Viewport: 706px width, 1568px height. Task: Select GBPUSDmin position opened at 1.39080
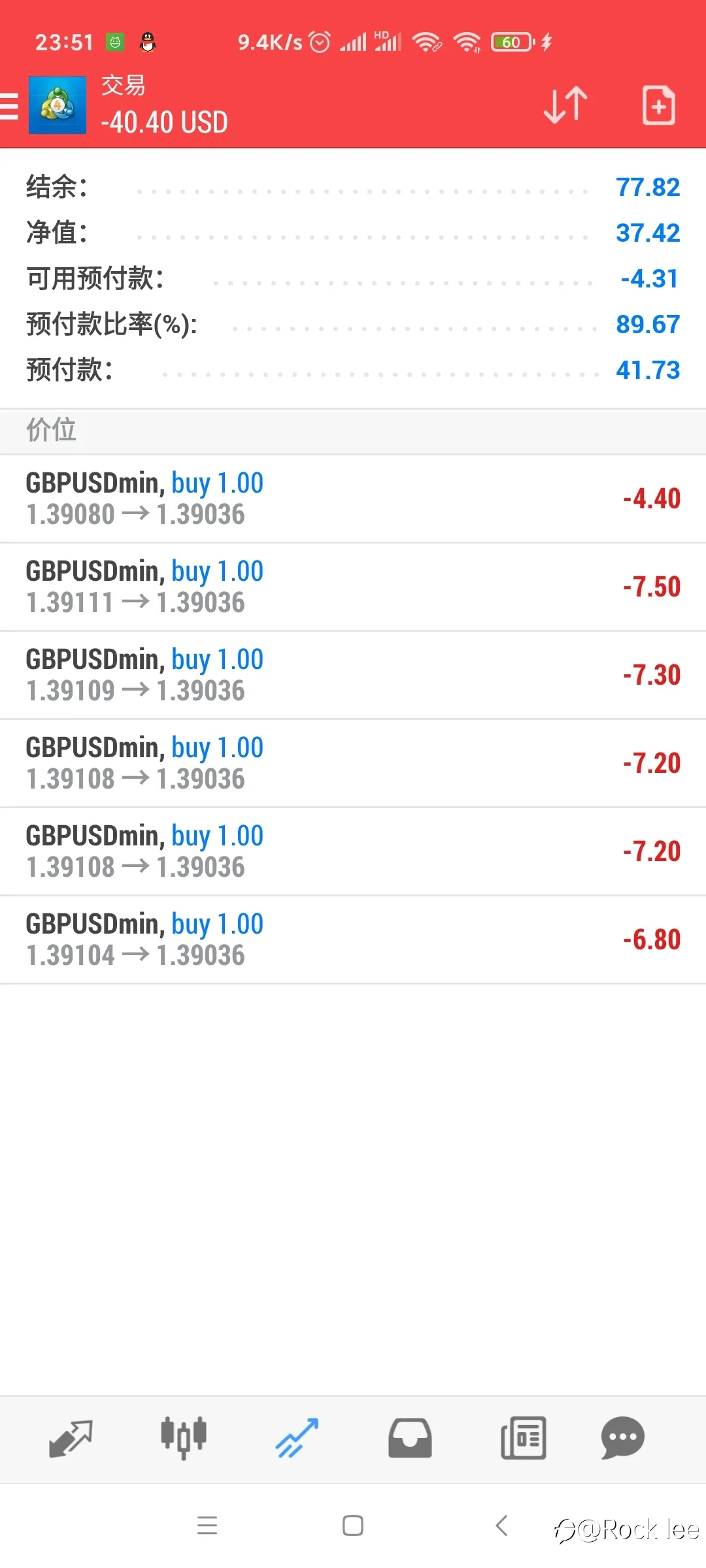pos(353,498)
